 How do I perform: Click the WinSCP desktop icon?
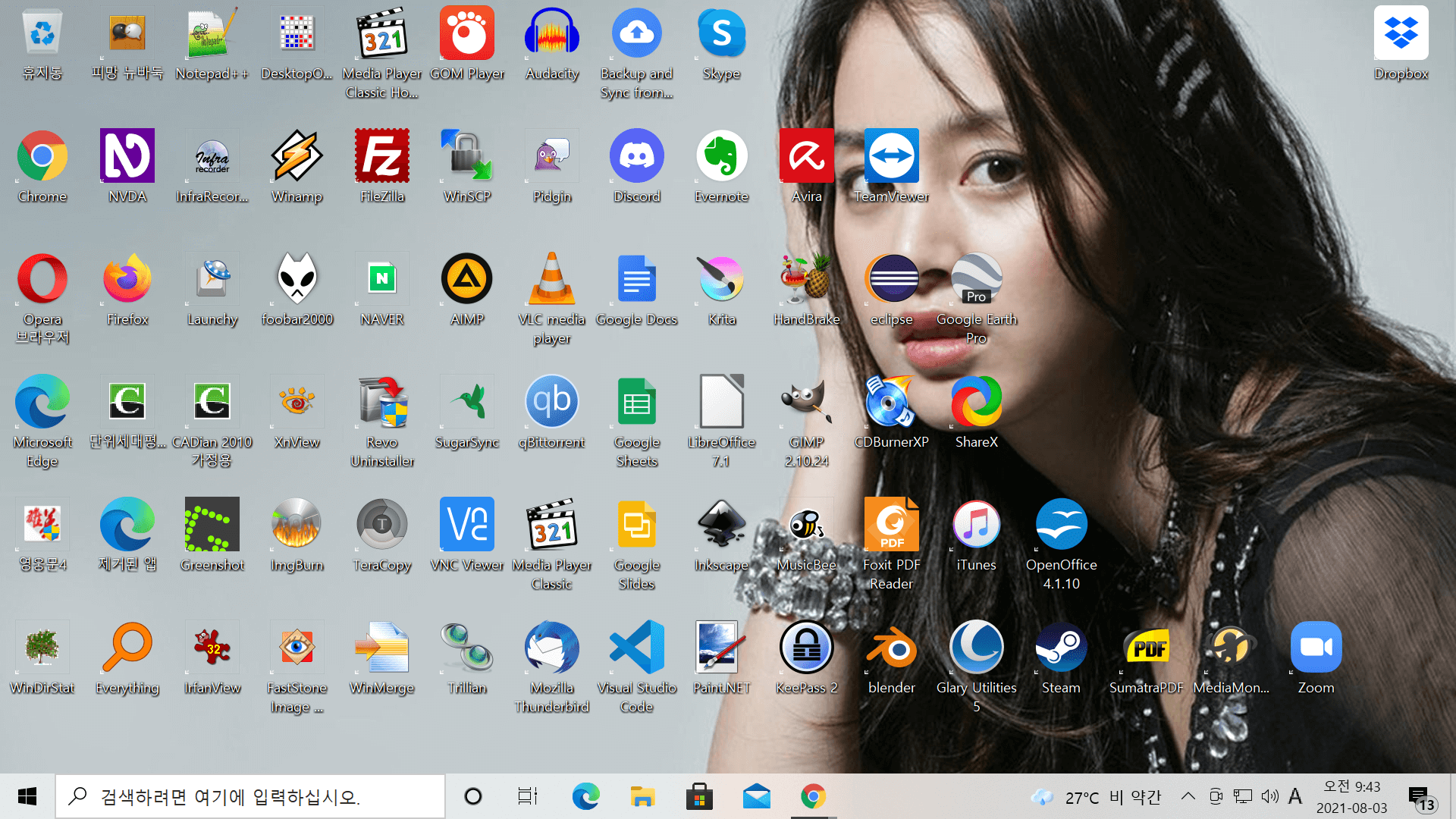467,167
